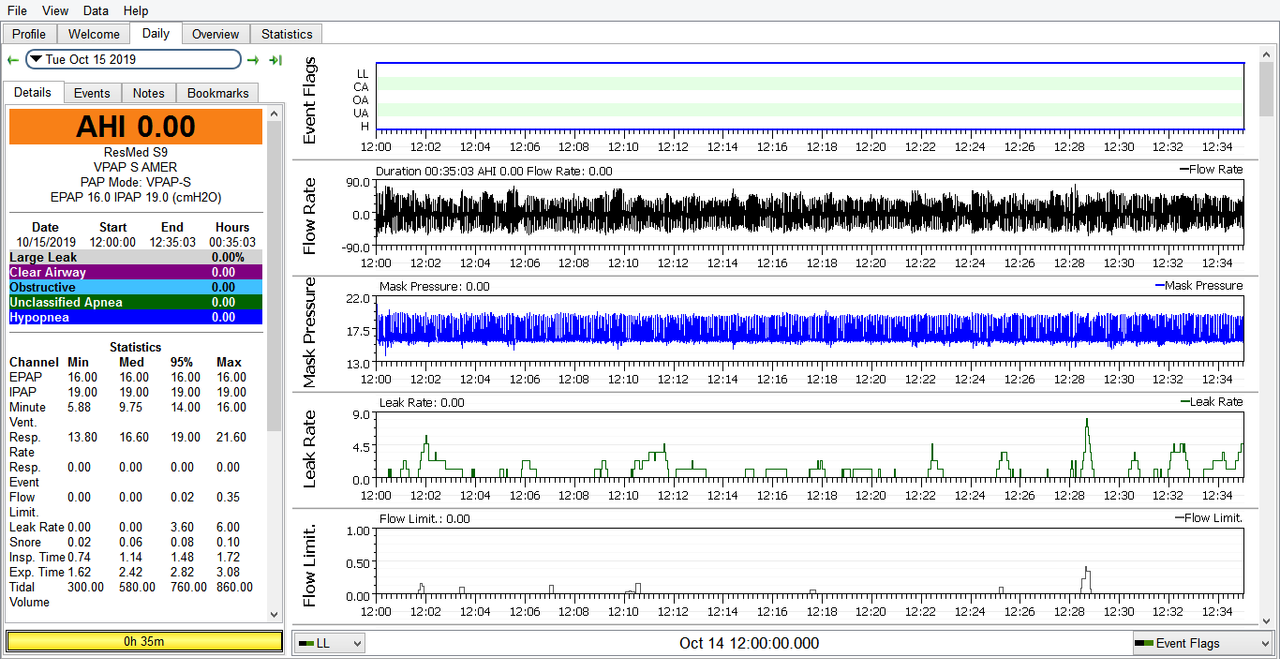
Task: Select the Details sub-tab
Action: (x=33, y=92)
